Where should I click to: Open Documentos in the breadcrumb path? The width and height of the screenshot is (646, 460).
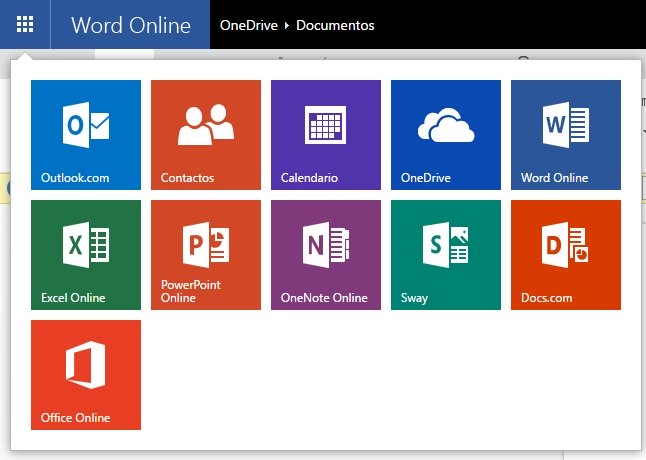coord(335,25)
